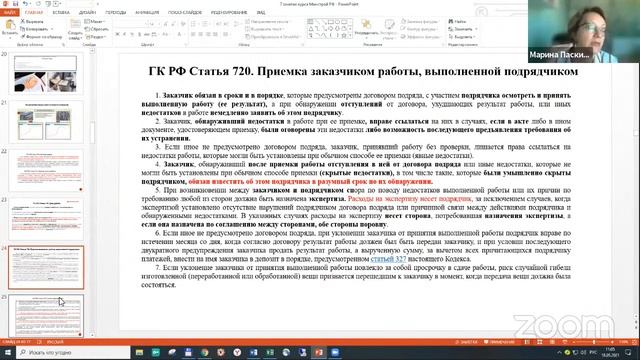
Task: Select slide 21 thumbnail
Action: (46, 122)
